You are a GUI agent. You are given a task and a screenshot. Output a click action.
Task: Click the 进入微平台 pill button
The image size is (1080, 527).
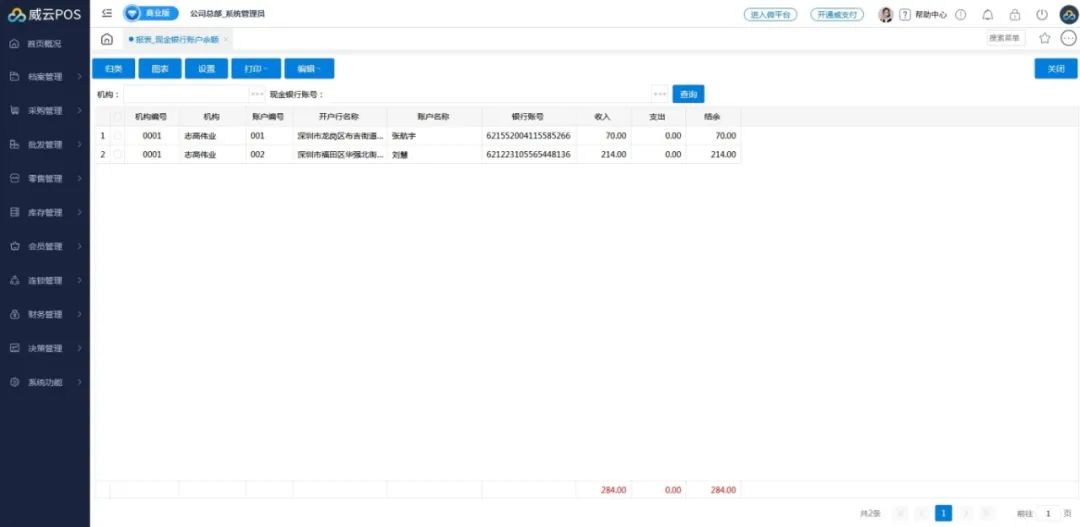770,14
